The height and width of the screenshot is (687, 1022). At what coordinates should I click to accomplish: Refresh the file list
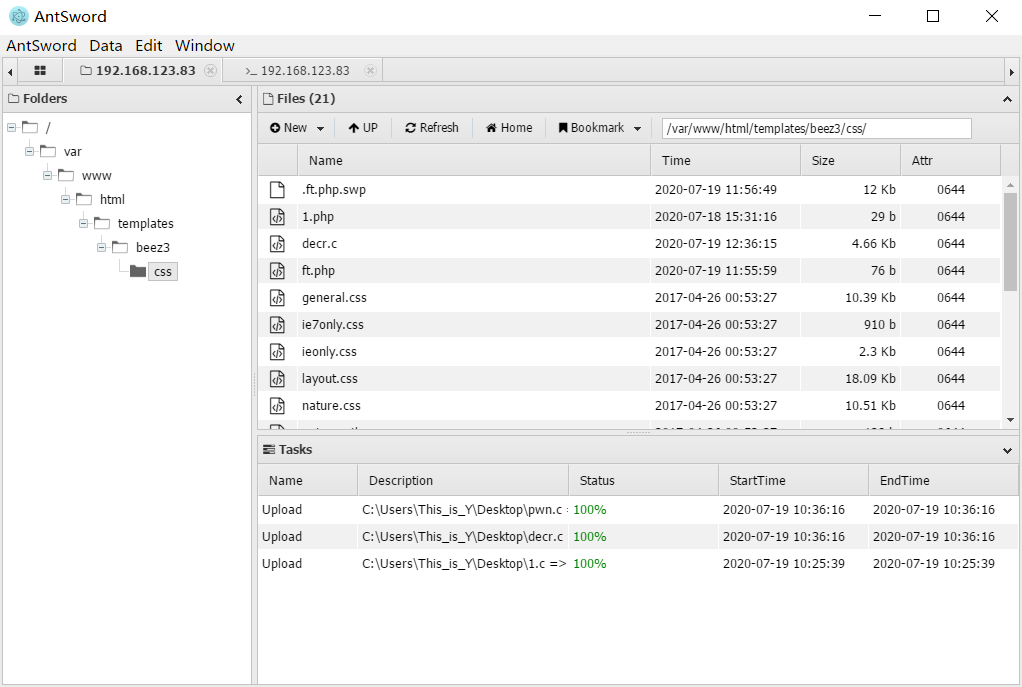pos(432,128)
